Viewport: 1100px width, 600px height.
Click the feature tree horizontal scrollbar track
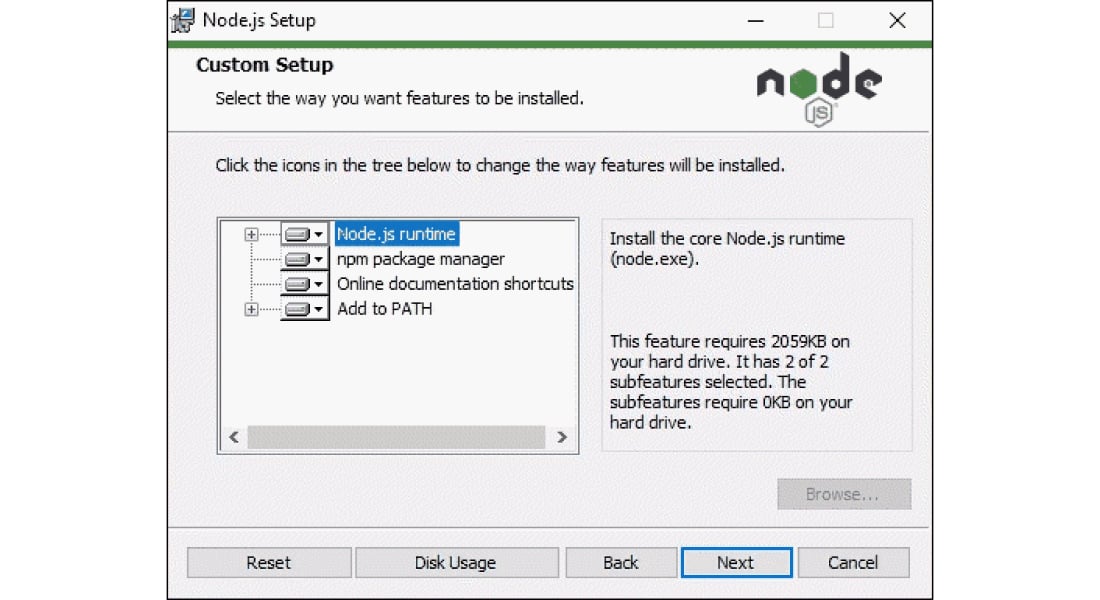coord(396,437)
